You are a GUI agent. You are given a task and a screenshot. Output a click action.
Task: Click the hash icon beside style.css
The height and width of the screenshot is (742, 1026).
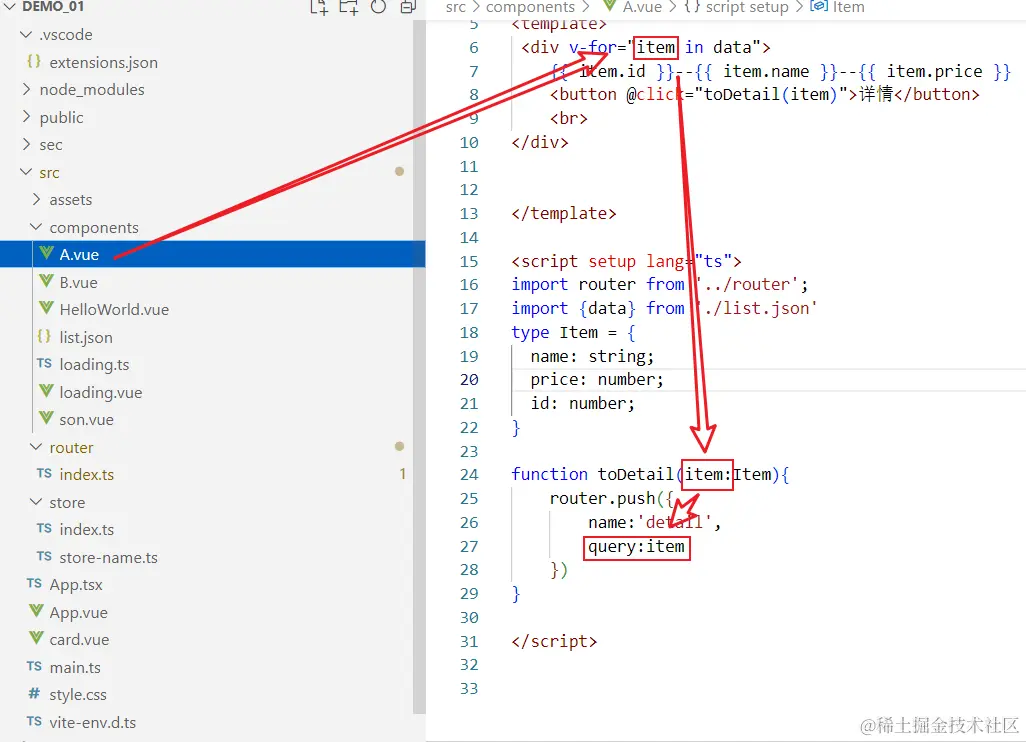(x=34, y=694)
